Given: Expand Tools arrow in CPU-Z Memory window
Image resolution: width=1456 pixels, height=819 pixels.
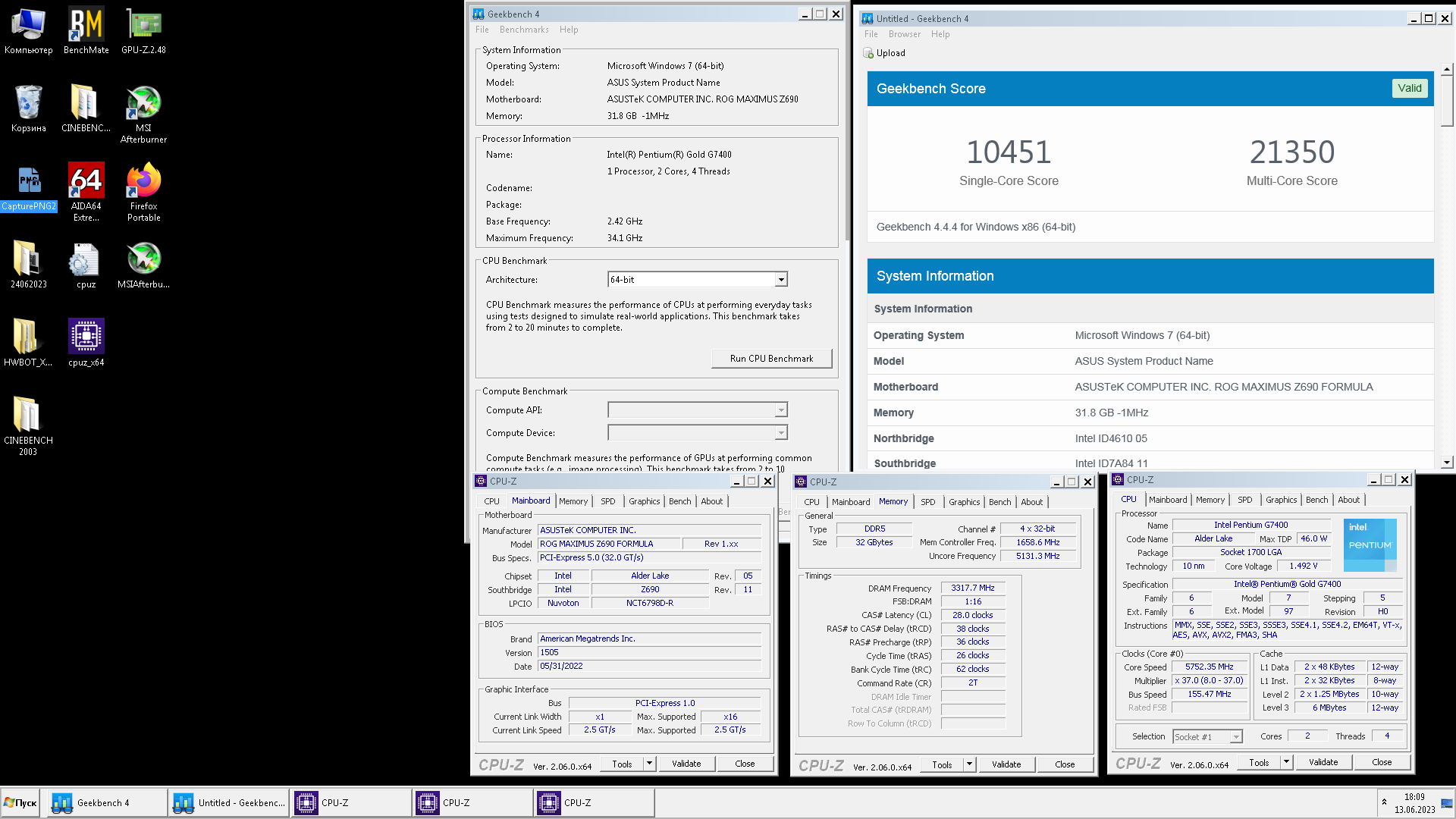Looking at the screenshot, I should tap(969, 764).
